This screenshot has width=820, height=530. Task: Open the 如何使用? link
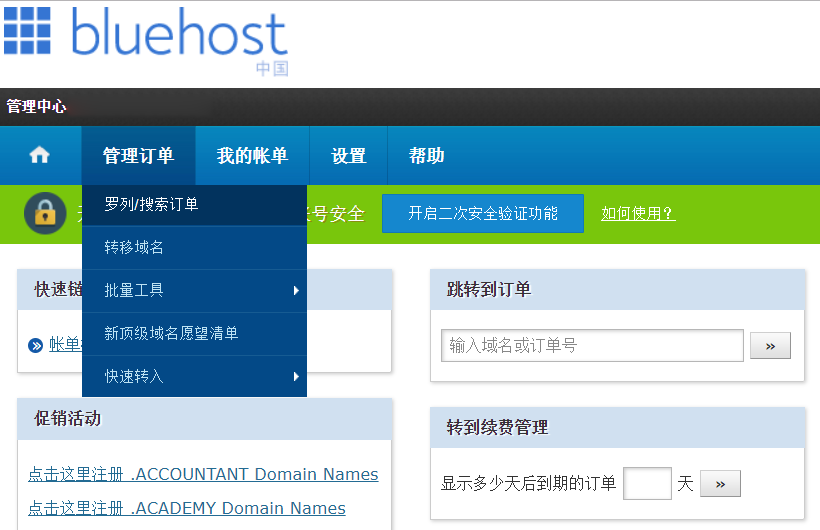click(638, 213)
